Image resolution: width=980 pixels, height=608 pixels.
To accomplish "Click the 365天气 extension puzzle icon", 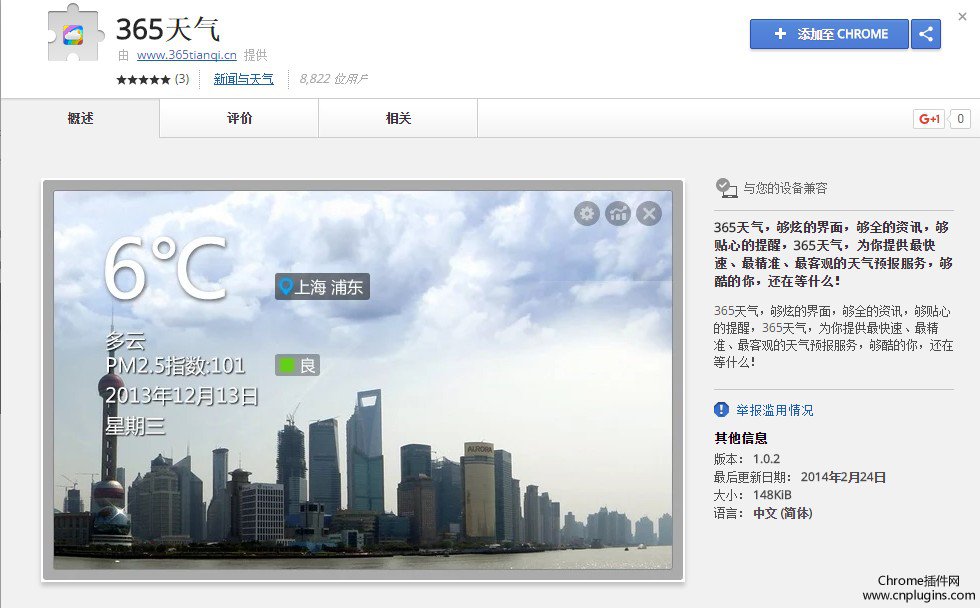I will pyautogui.click(x=75, y=33).
